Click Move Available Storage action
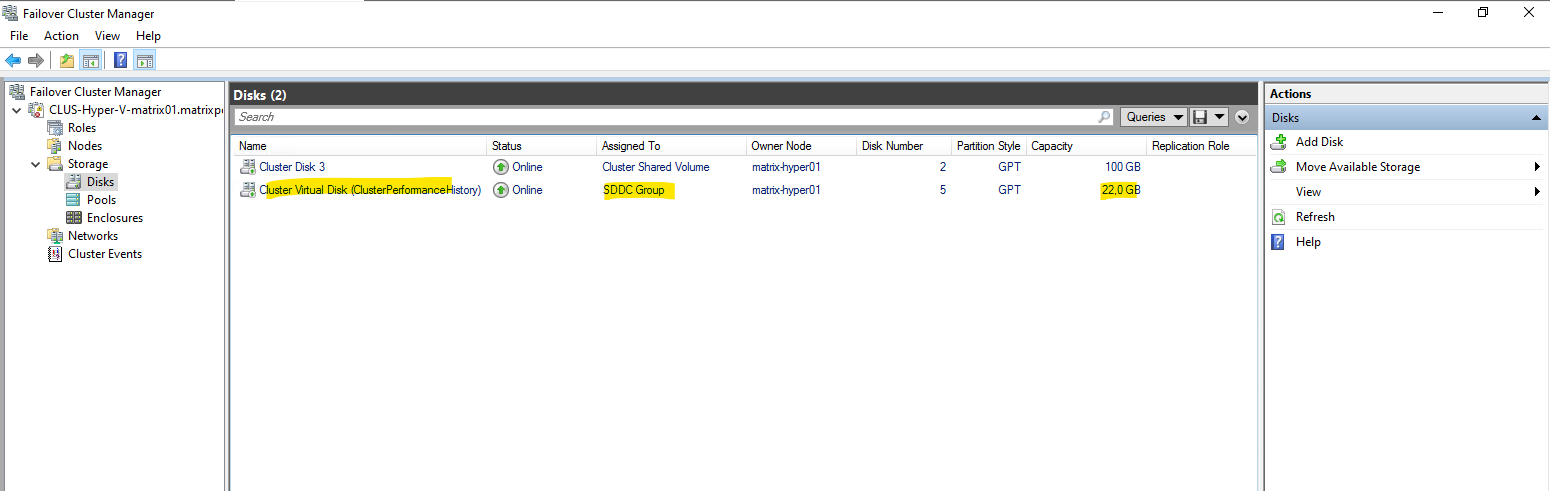This screenshot has width=1550, height=491. [1357, 167]
